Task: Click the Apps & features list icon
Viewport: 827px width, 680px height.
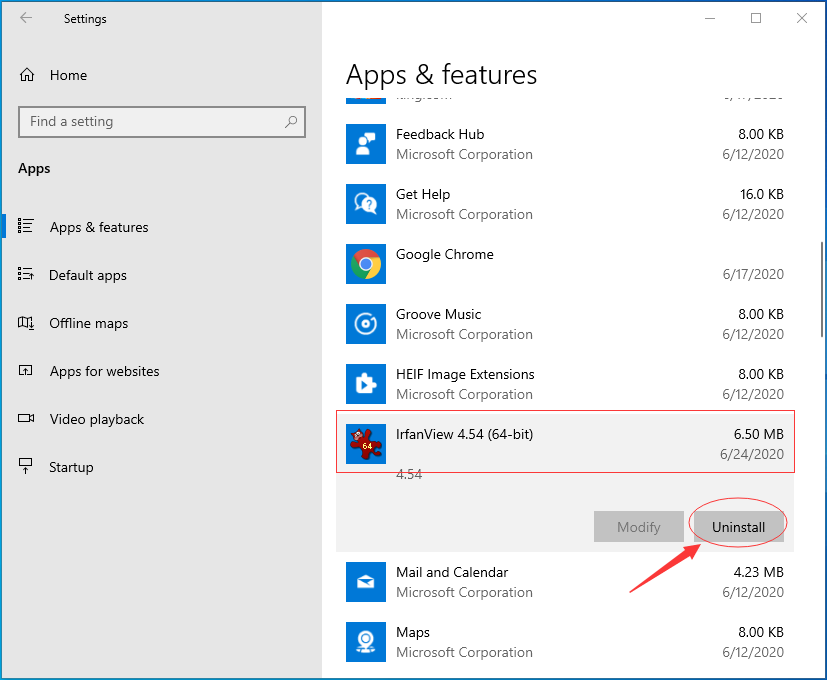Action: 25,226
